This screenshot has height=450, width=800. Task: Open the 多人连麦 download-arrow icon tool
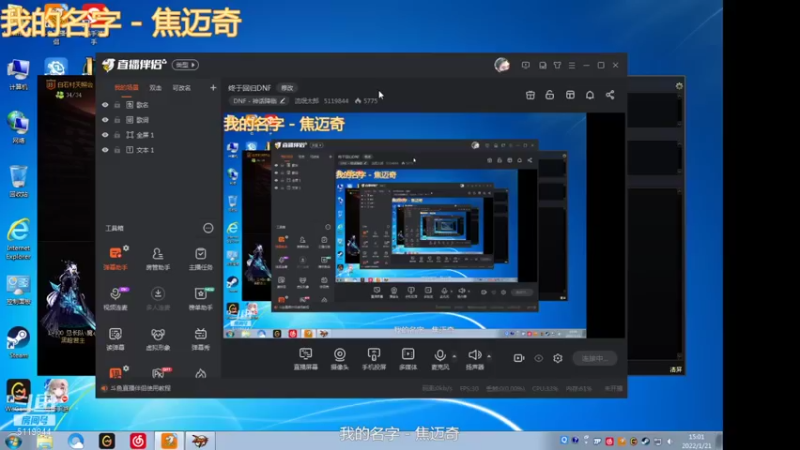pyautogui.click(x=158, y=298)
